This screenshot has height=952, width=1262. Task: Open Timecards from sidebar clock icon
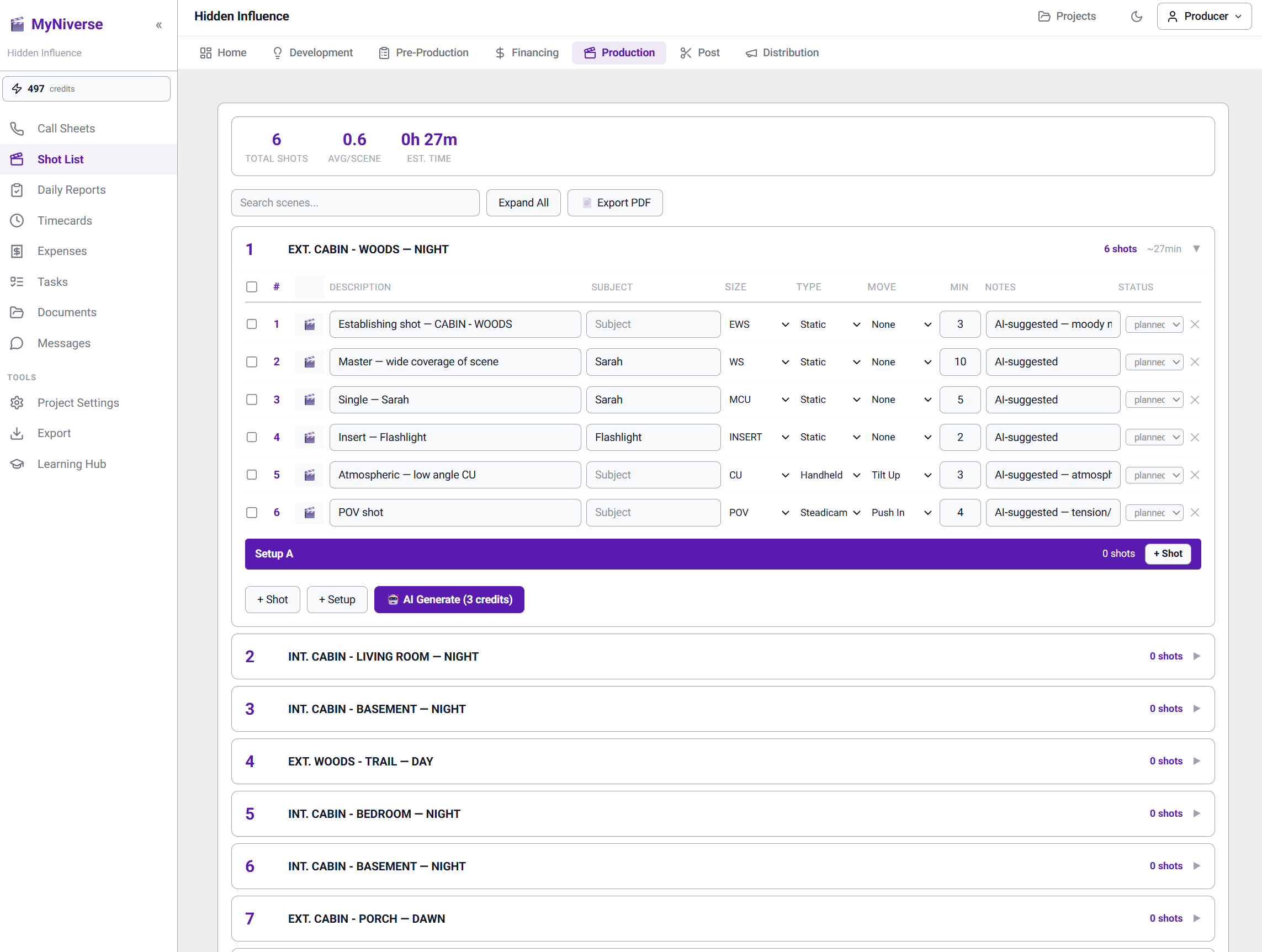pyautogui.click(x=17, y=221)
